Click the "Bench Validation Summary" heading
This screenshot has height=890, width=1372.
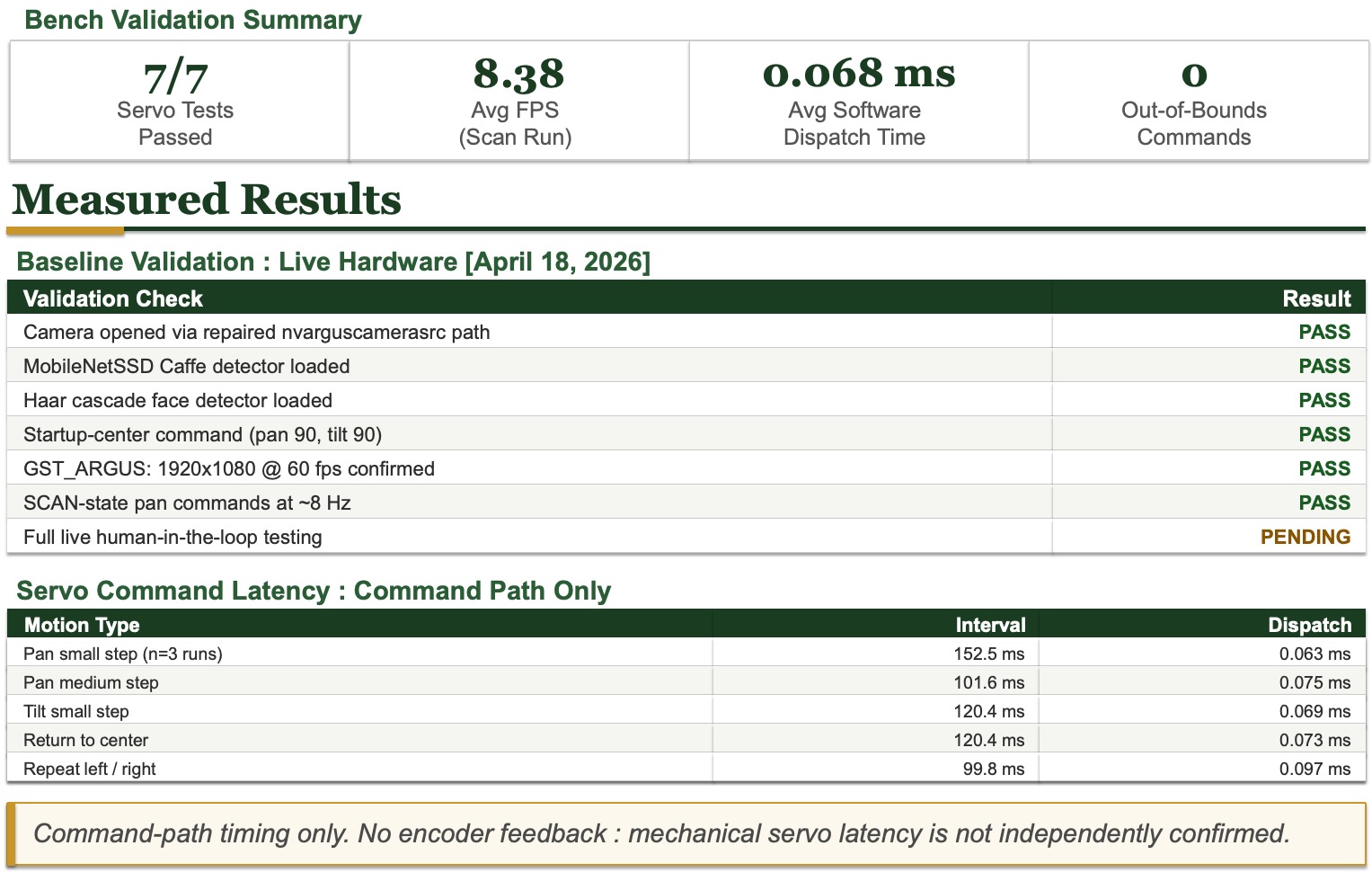click(x=193, y=20)
